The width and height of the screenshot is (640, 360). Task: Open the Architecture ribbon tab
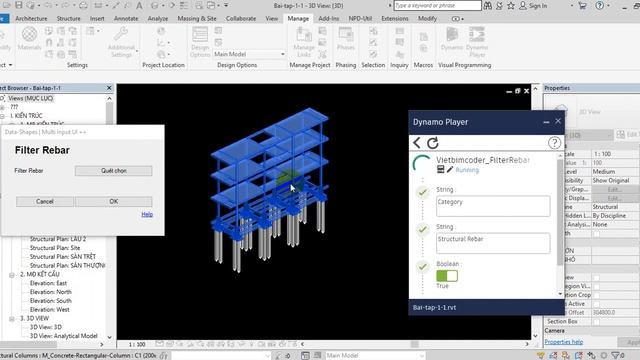(31, 18)
